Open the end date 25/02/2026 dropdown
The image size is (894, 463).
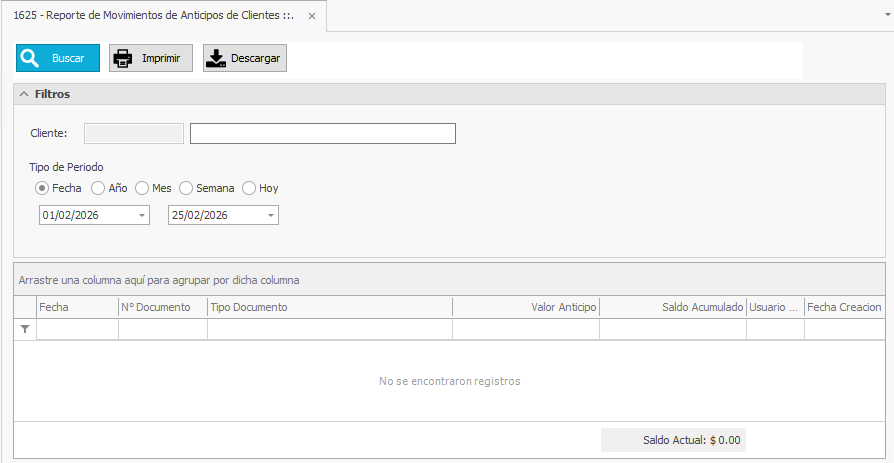[270, 215]
